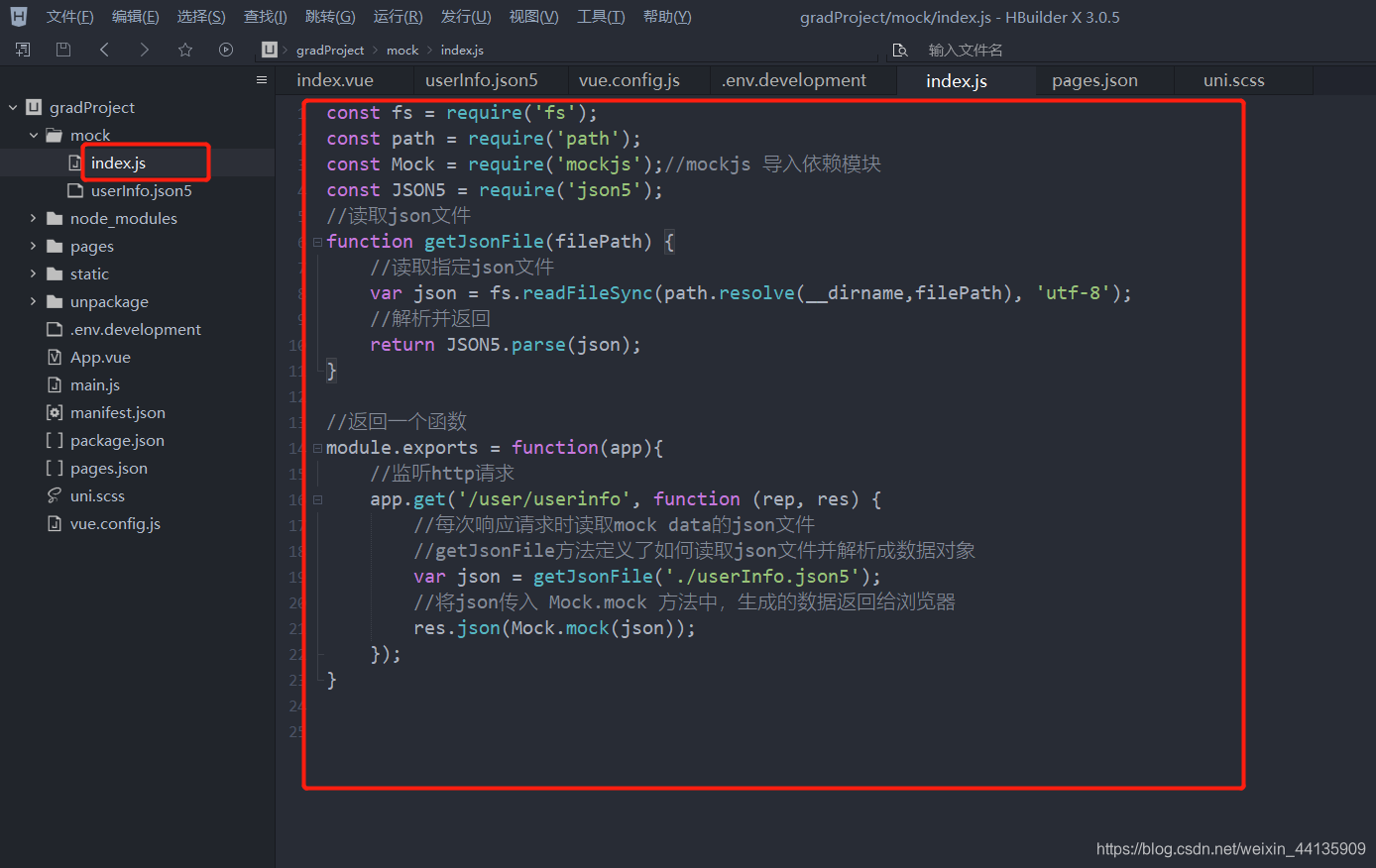Expand the pages folder chevron
Image resolution: width=1376 pixels, height=868 pixels.
[x=34, y=246]
